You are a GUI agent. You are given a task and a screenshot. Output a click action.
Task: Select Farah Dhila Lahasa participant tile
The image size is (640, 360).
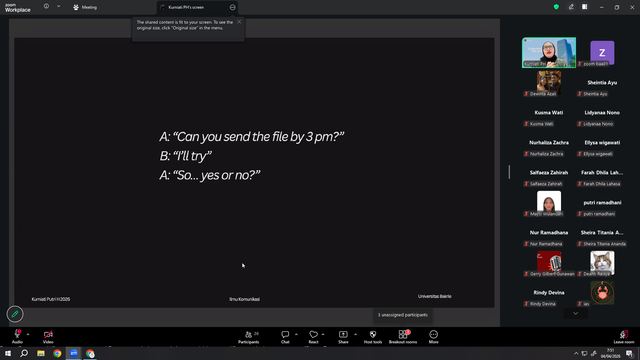(x=602, y=173)
